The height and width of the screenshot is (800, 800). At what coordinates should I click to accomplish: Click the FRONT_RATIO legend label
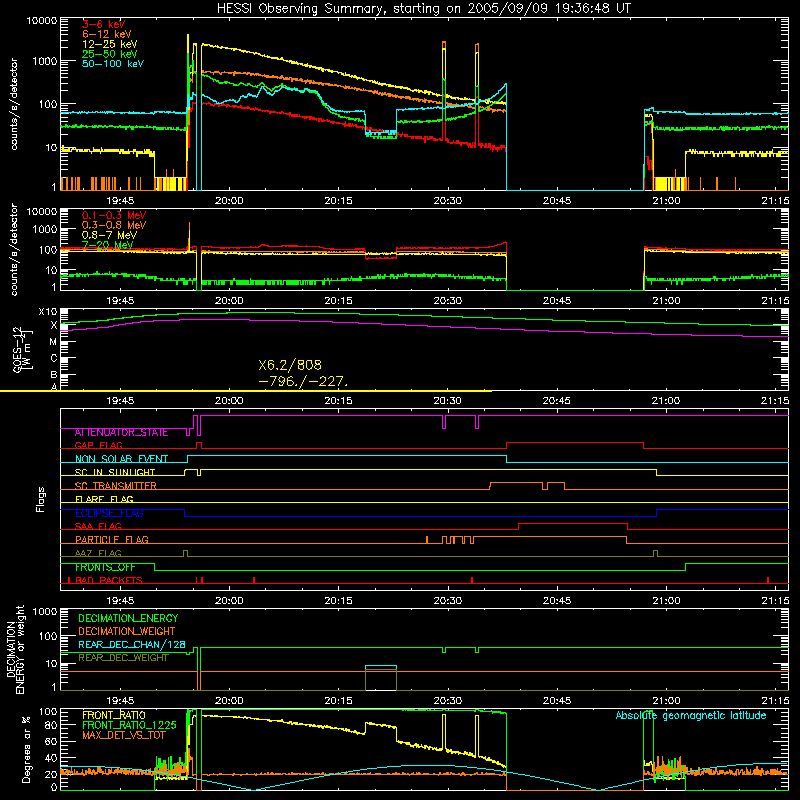[x=114, y=715]
